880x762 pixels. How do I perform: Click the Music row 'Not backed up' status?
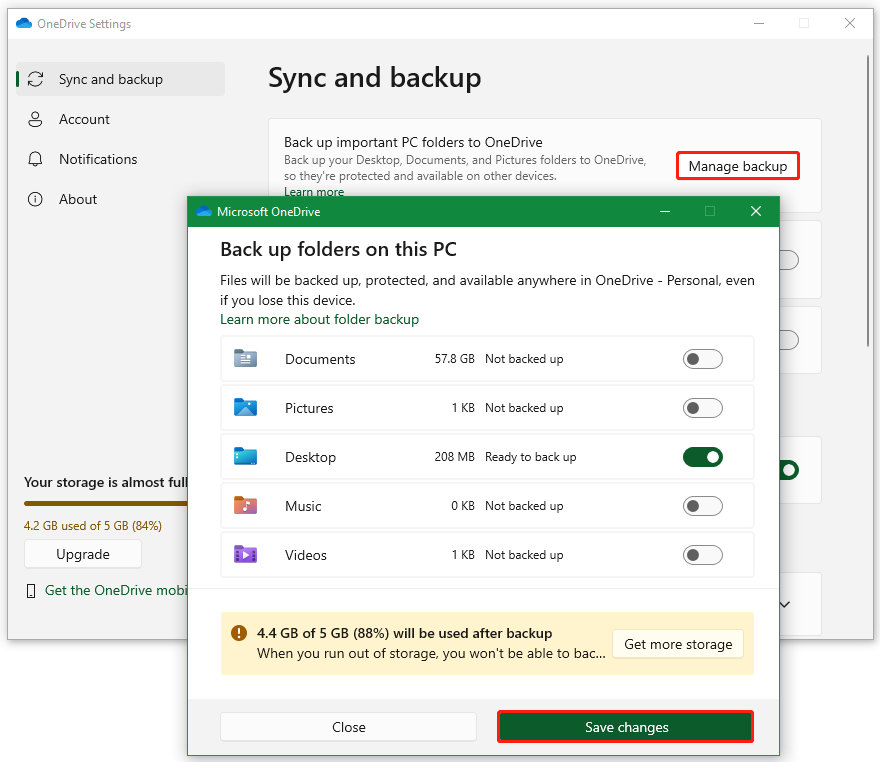click(x=524, y=506)
